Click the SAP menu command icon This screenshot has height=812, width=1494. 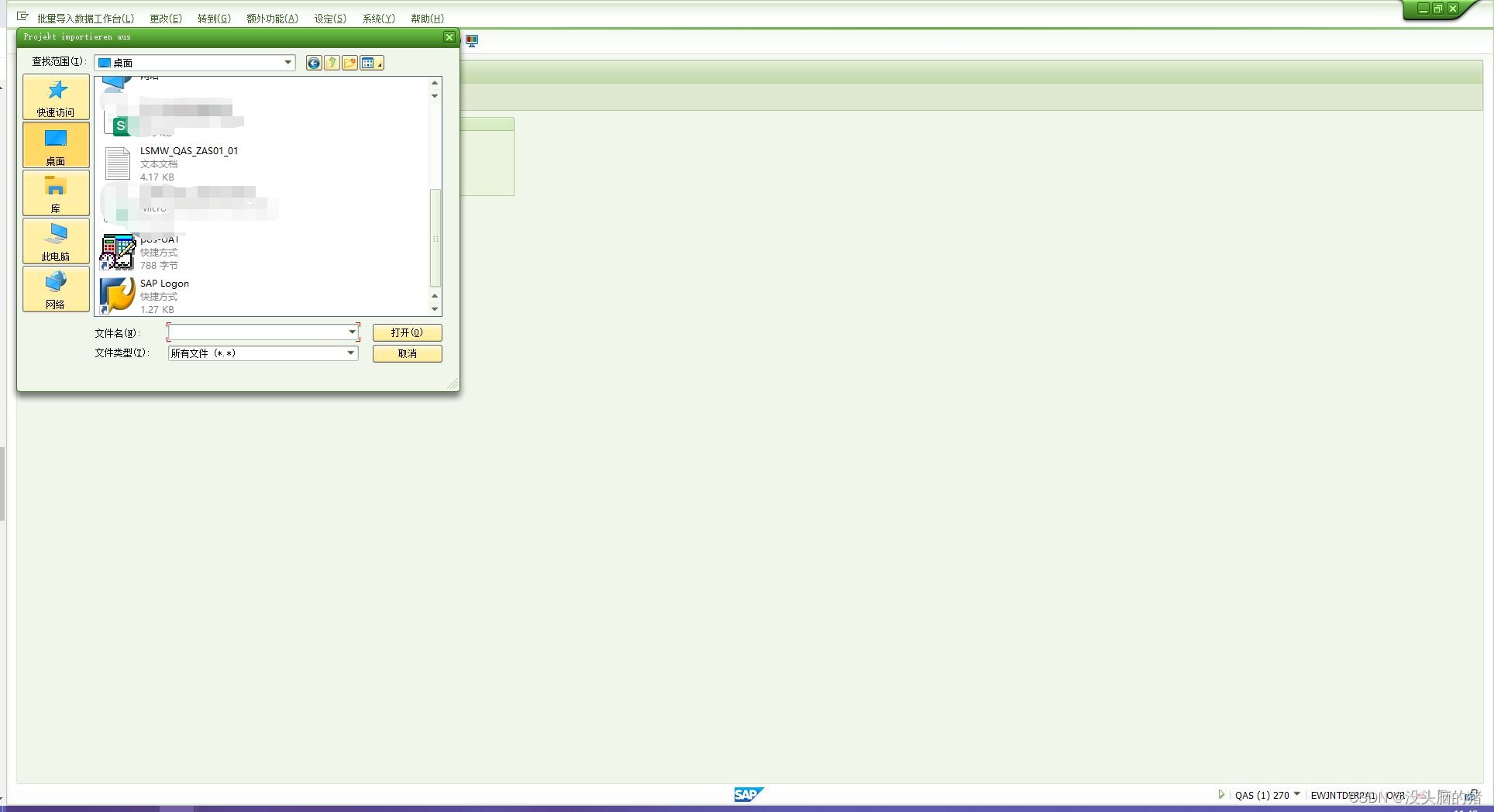[x=22, y=16]
